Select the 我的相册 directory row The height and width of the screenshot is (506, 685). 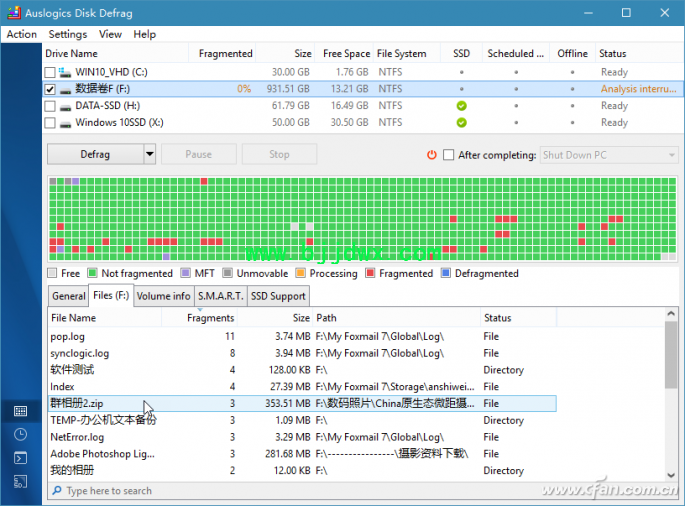pos(302,471)
